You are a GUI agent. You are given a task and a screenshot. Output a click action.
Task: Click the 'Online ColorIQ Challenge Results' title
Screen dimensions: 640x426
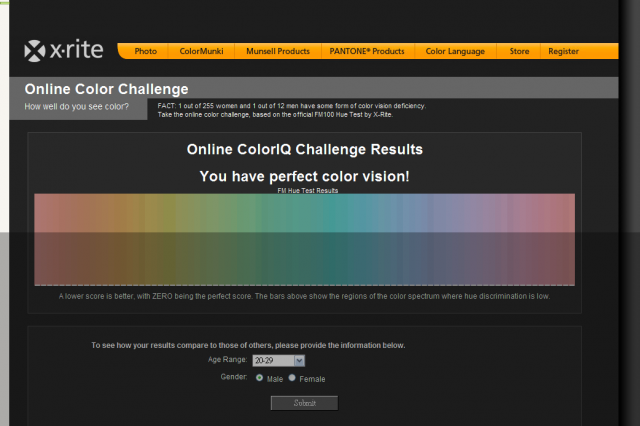click(304, 149)
